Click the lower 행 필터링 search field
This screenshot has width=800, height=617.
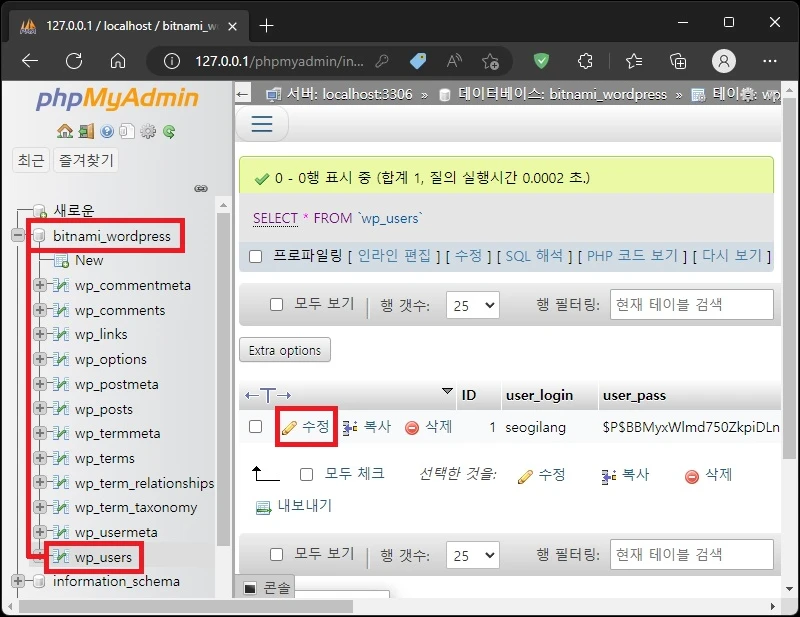pos(692,555)
